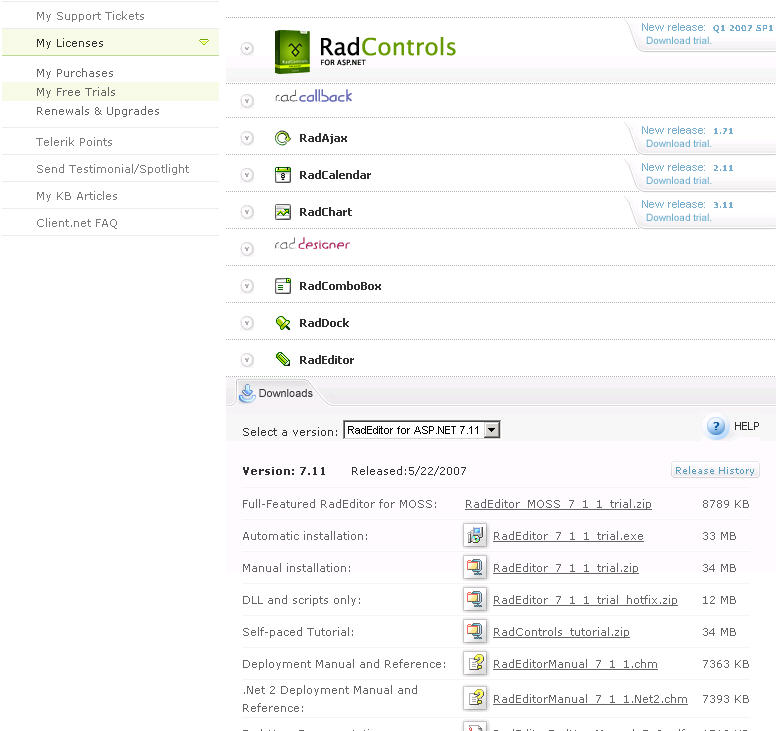
Task: Expand the RadControls product row
Action: click(247, 48)
